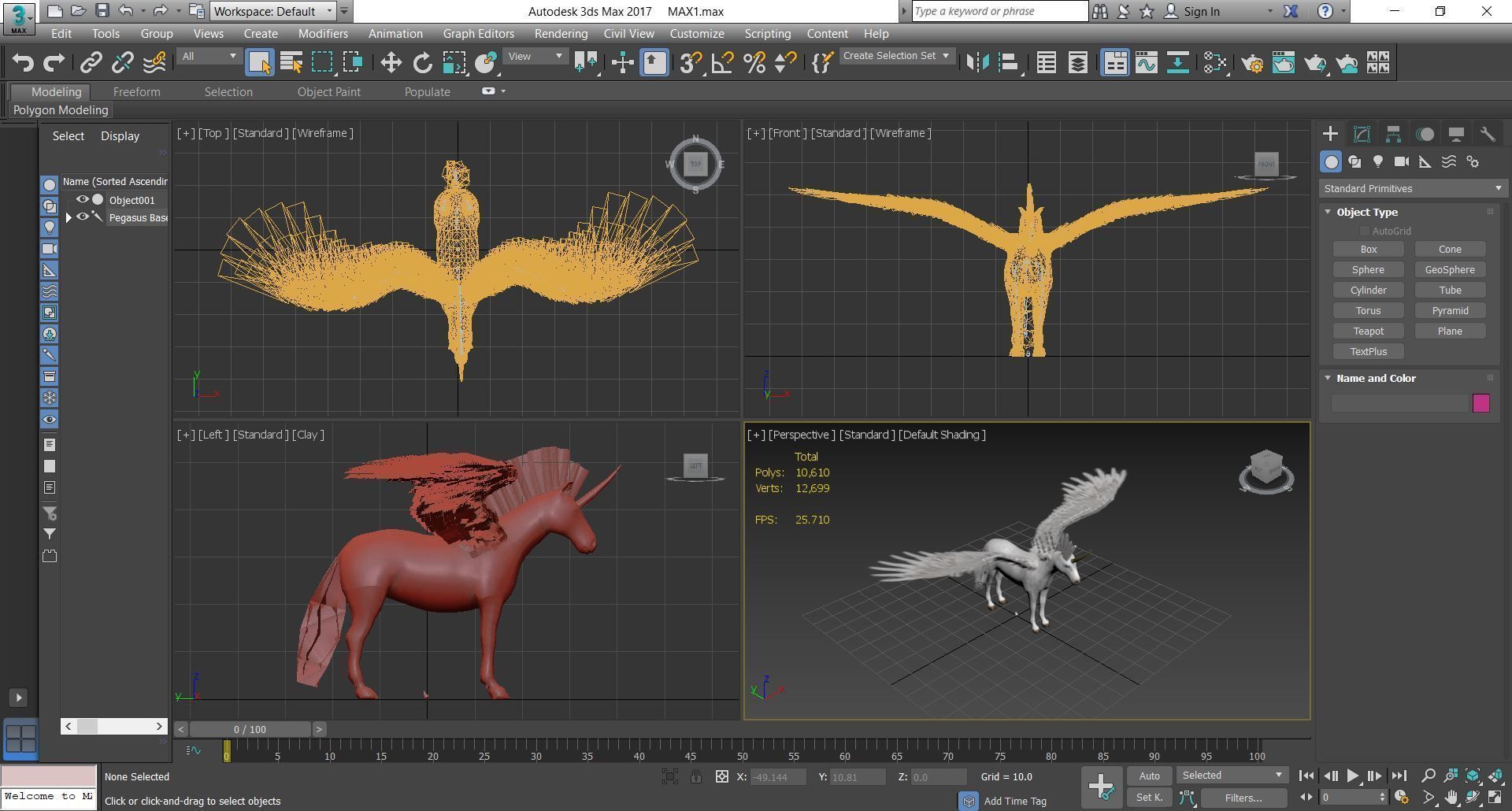
Task: Click the Teapot primitive button
Action: coord(1369,331)
